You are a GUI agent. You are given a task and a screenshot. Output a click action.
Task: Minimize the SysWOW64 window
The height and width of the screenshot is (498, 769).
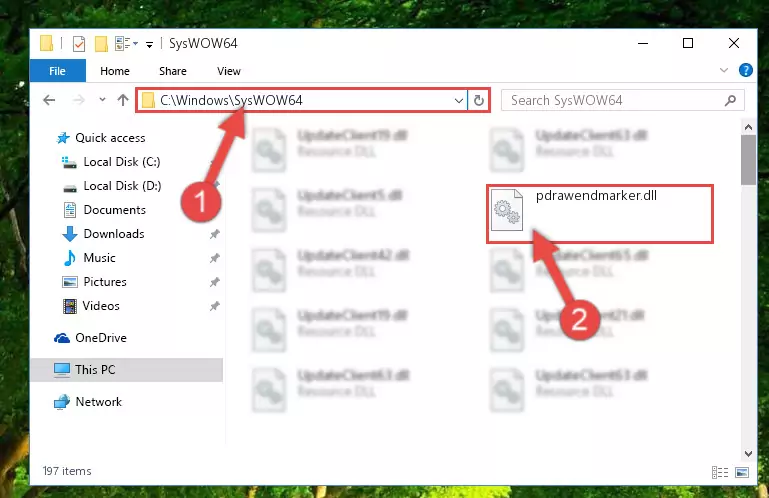(643, 43)
